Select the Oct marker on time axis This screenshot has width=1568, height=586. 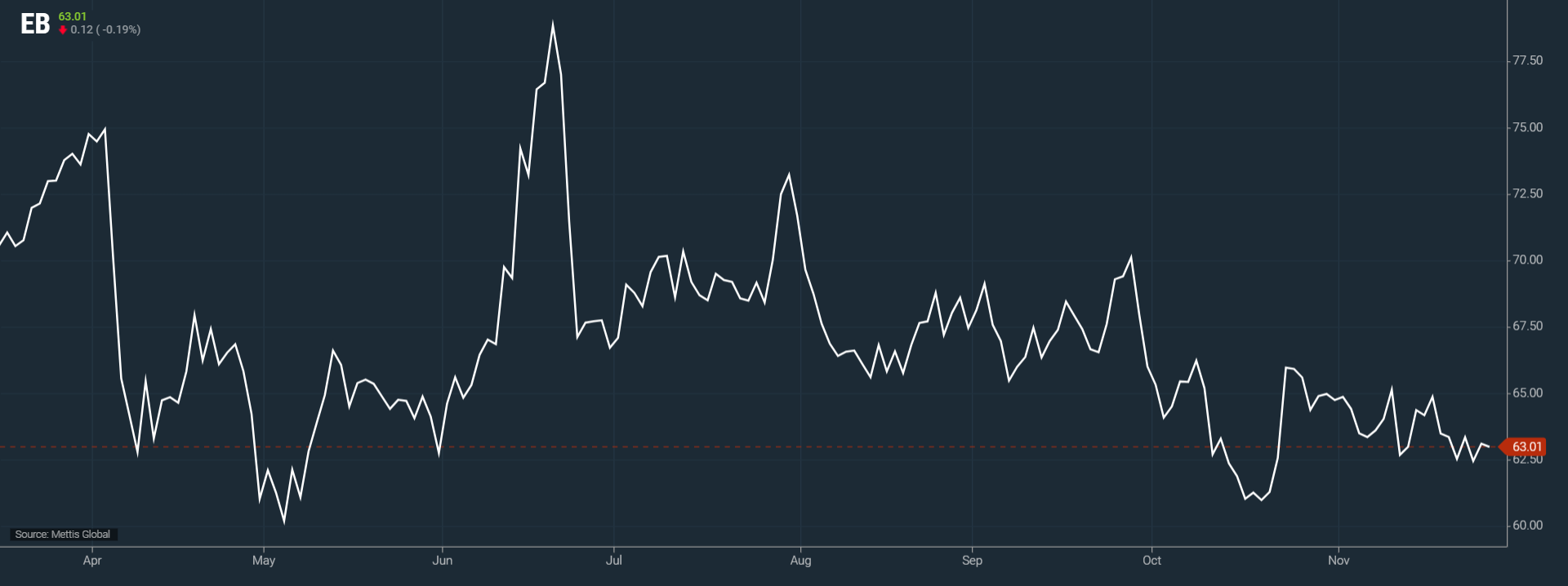(x=1151, y=561)
